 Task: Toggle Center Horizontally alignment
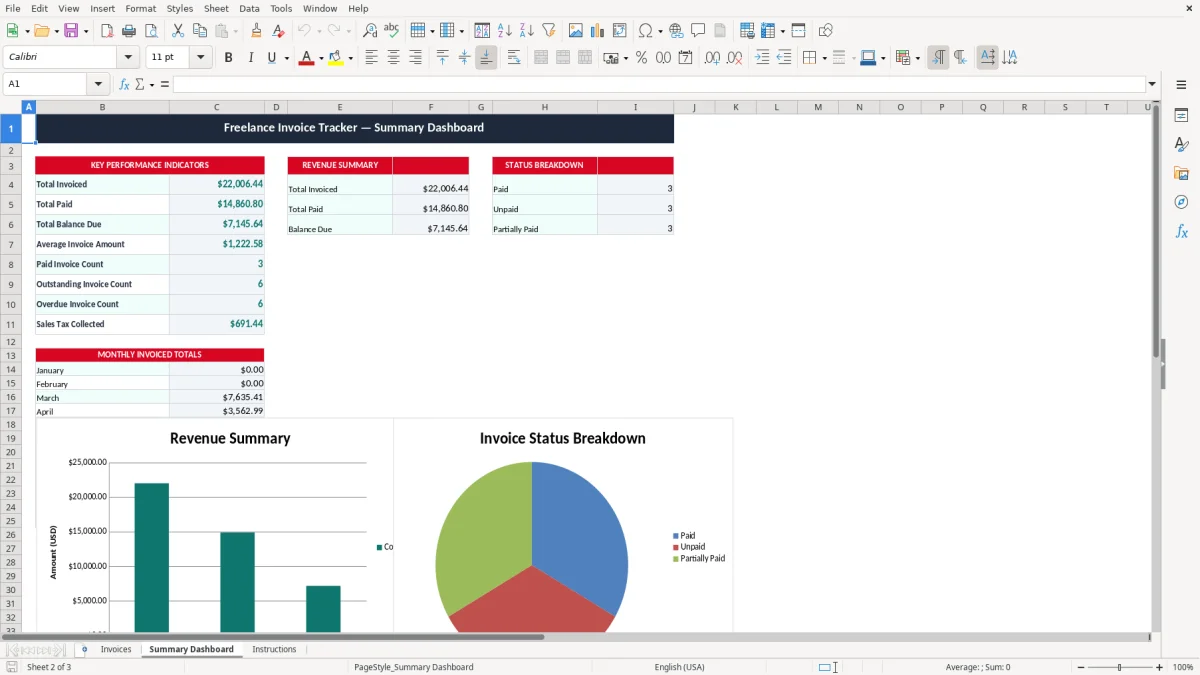(x=393, y=58)
